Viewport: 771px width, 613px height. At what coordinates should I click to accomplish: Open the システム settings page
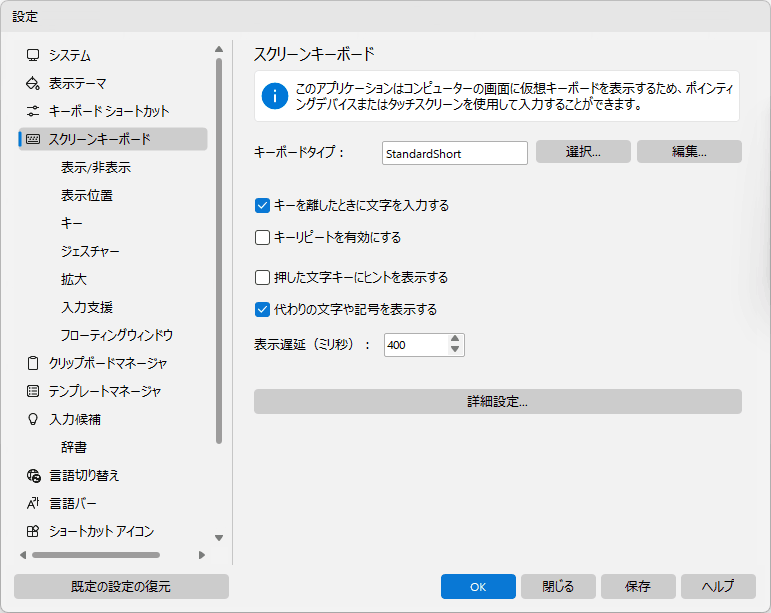click(x=70, y=55)
